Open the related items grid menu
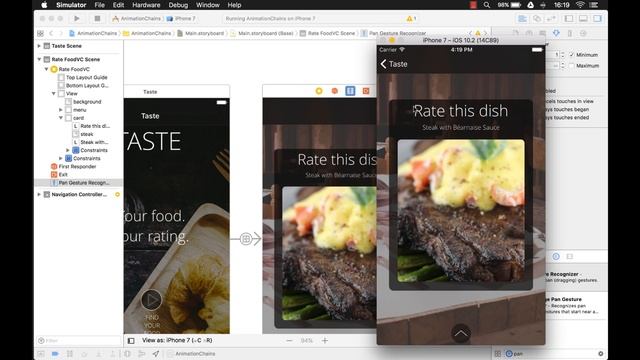Image resolution: width=640 pixels, height=360 pixels. point(40,33)
